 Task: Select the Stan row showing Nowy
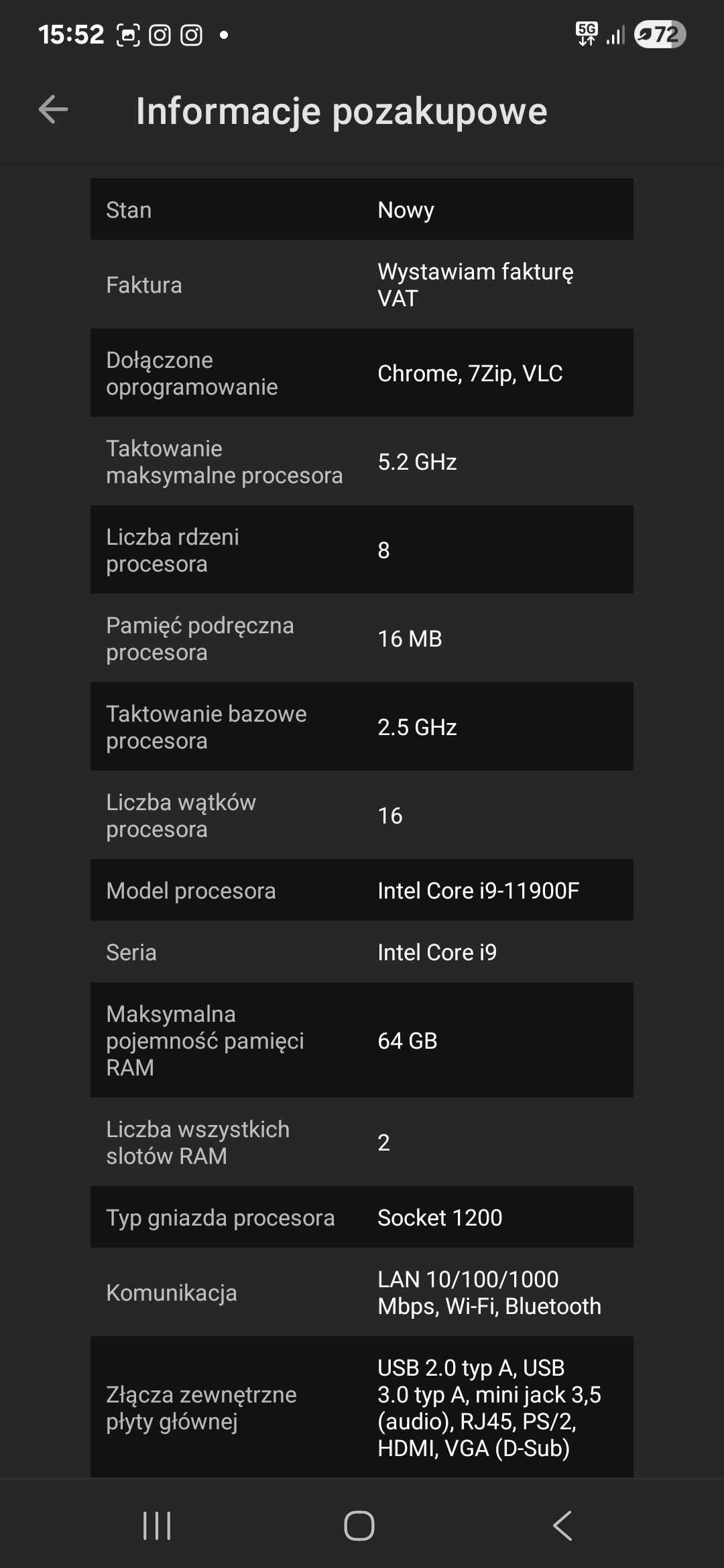click(362, 209)
